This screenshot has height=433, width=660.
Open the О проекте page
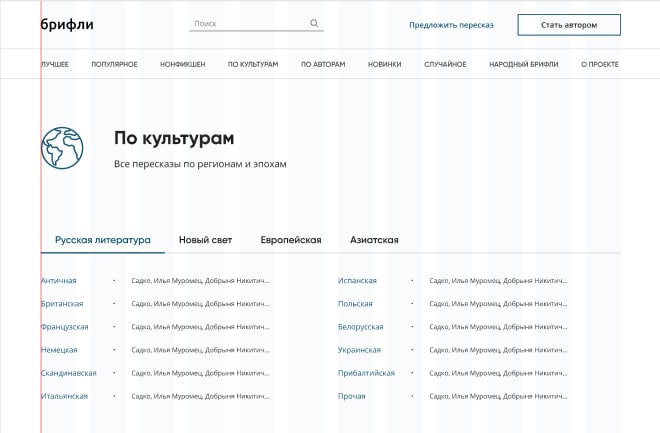click(600, 64)
